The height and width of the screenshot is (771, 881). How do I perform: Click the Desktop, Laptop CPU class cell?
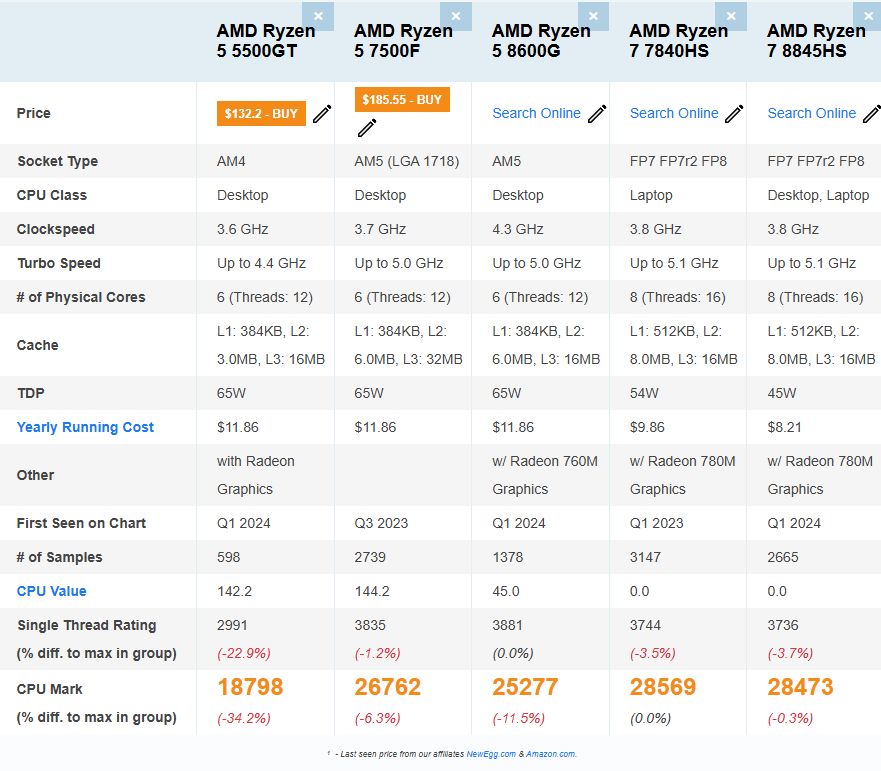(818, 196)
